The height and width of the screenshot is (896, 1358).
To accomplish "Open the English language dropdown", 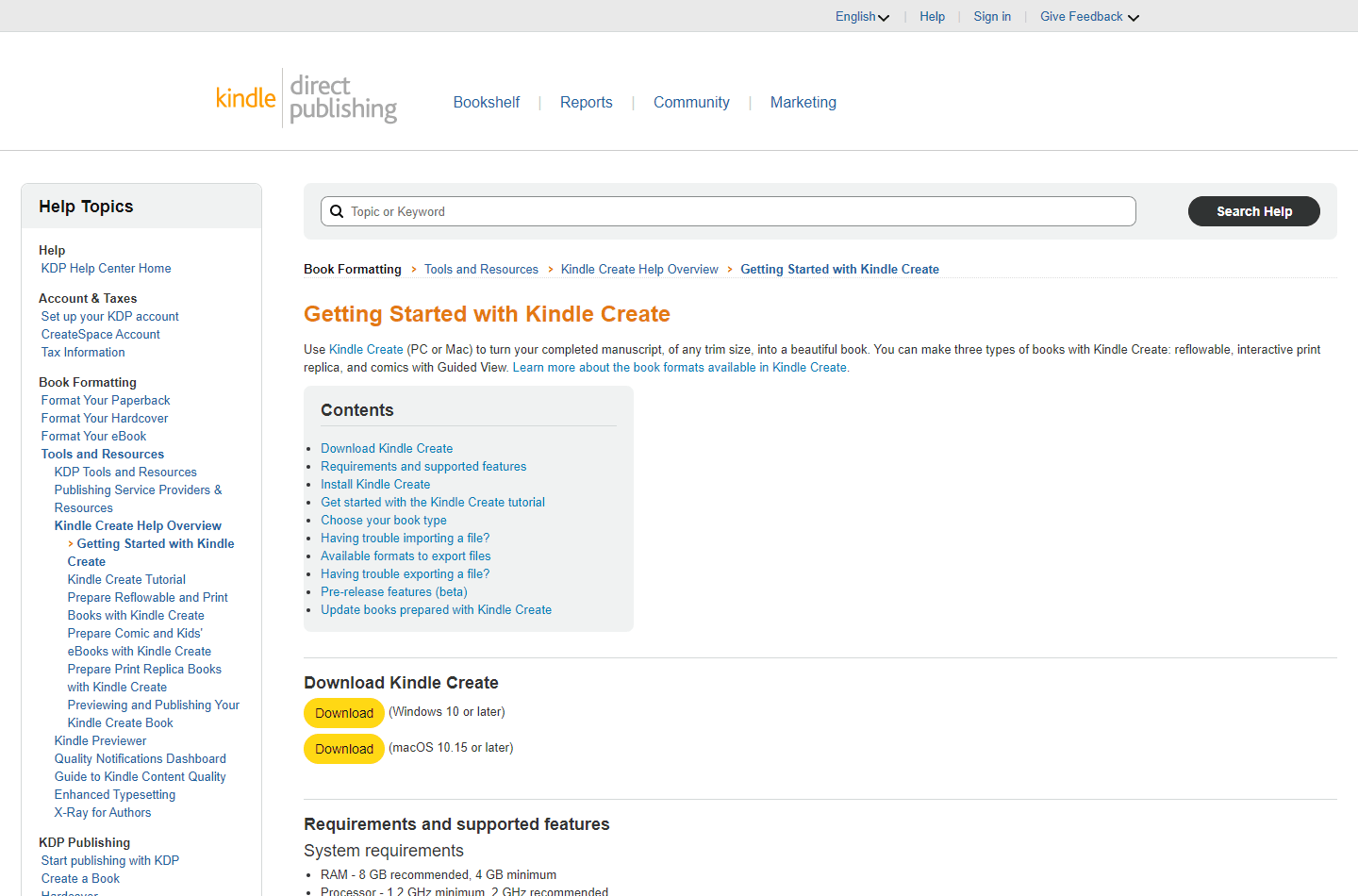I will click(862, 16).
